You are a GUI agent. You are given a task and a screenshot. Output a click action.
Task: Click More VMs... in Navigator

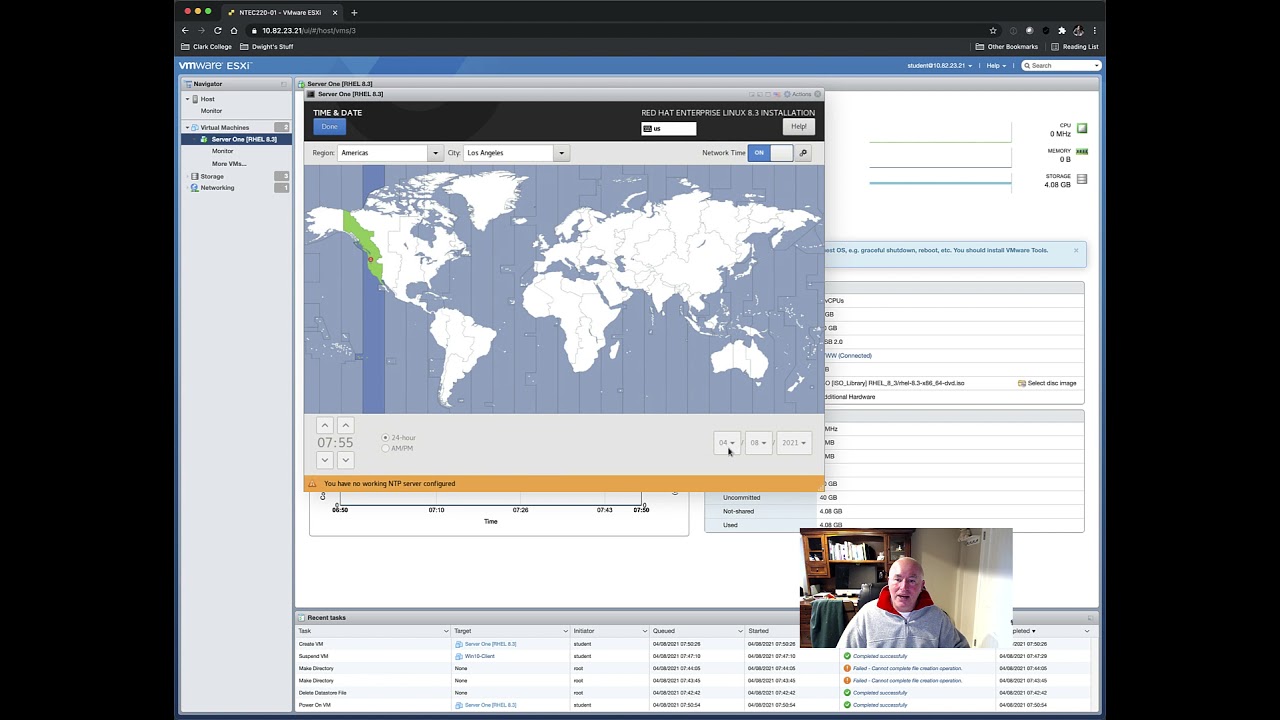(x=228, y=163)
